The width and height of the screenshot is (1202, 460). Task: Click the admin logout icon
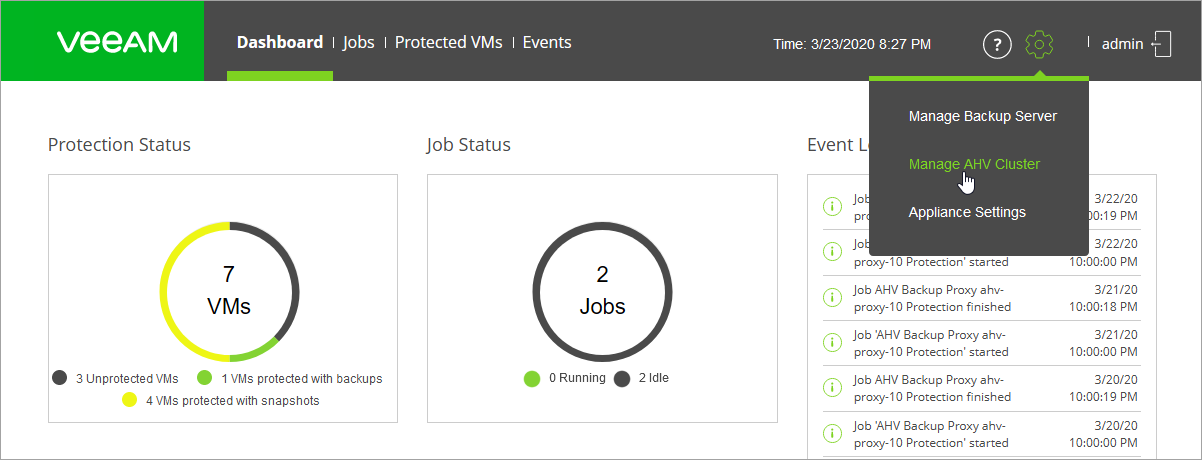click(x=1161, y=44)
